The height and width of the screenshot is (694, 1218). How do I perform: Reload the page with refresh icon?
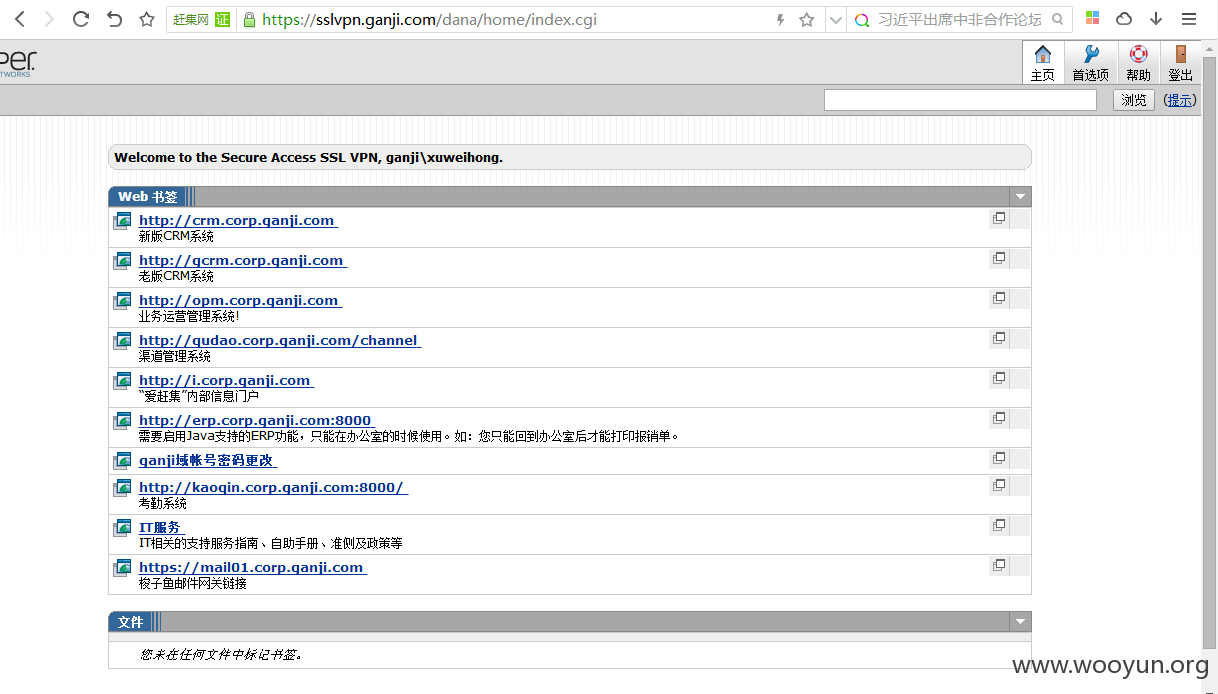click(82, 19)
